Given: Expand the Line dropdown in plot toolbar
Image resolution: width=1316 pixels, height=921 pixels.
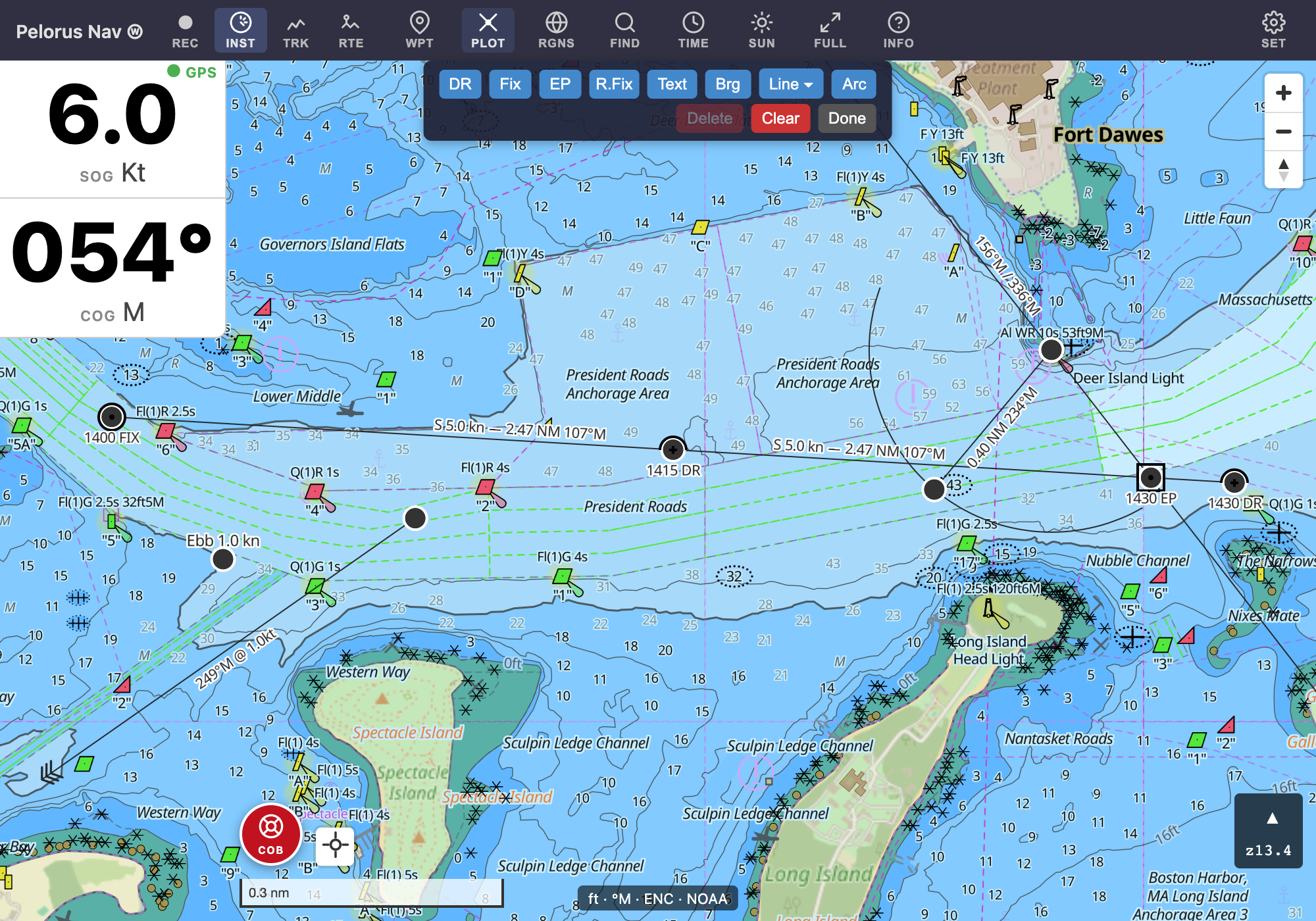Looking at the screenshot, I should click(791, 84).
